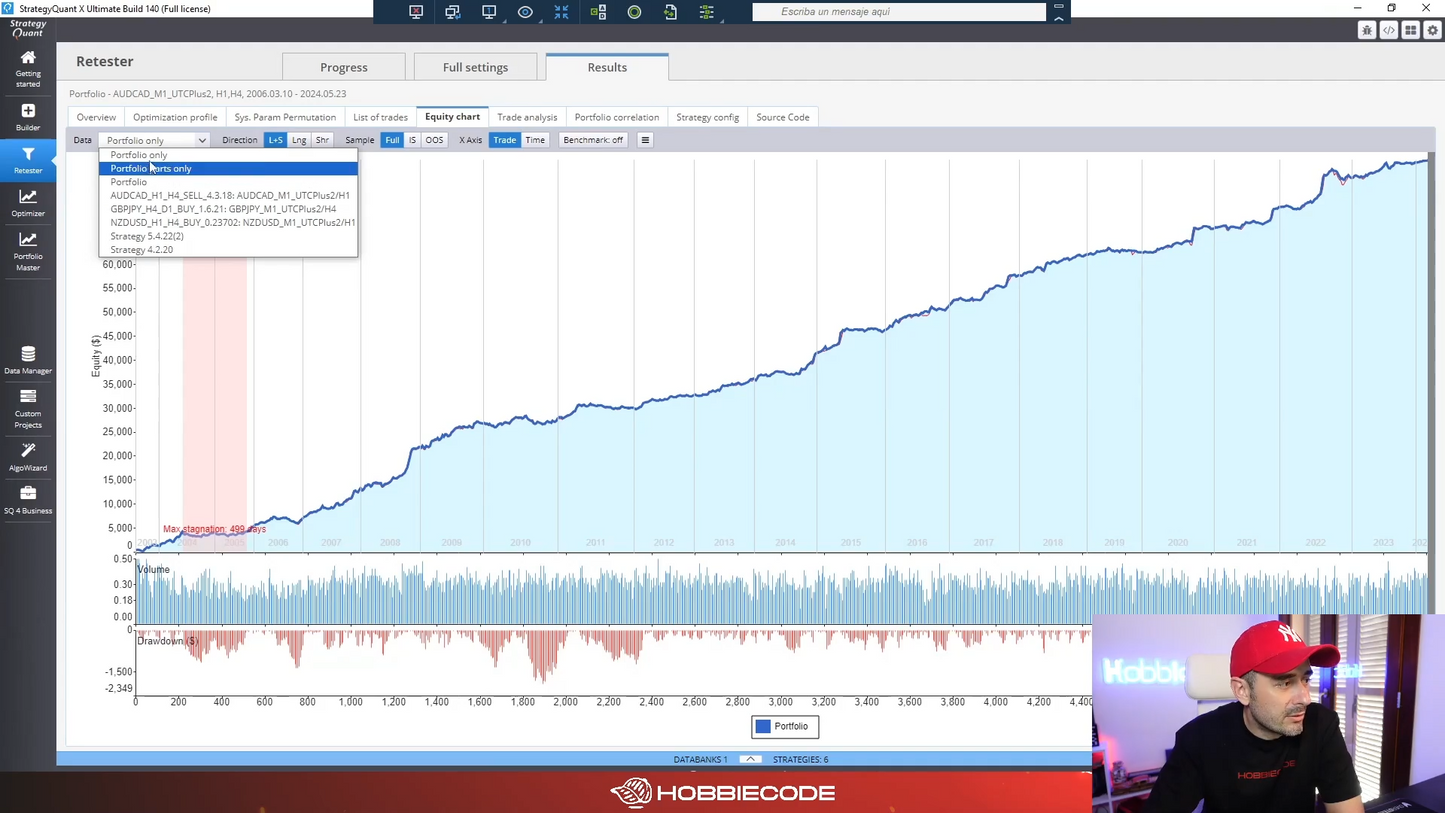Switch sample to OOS data
1445x813 pixels.
(434, 140)
